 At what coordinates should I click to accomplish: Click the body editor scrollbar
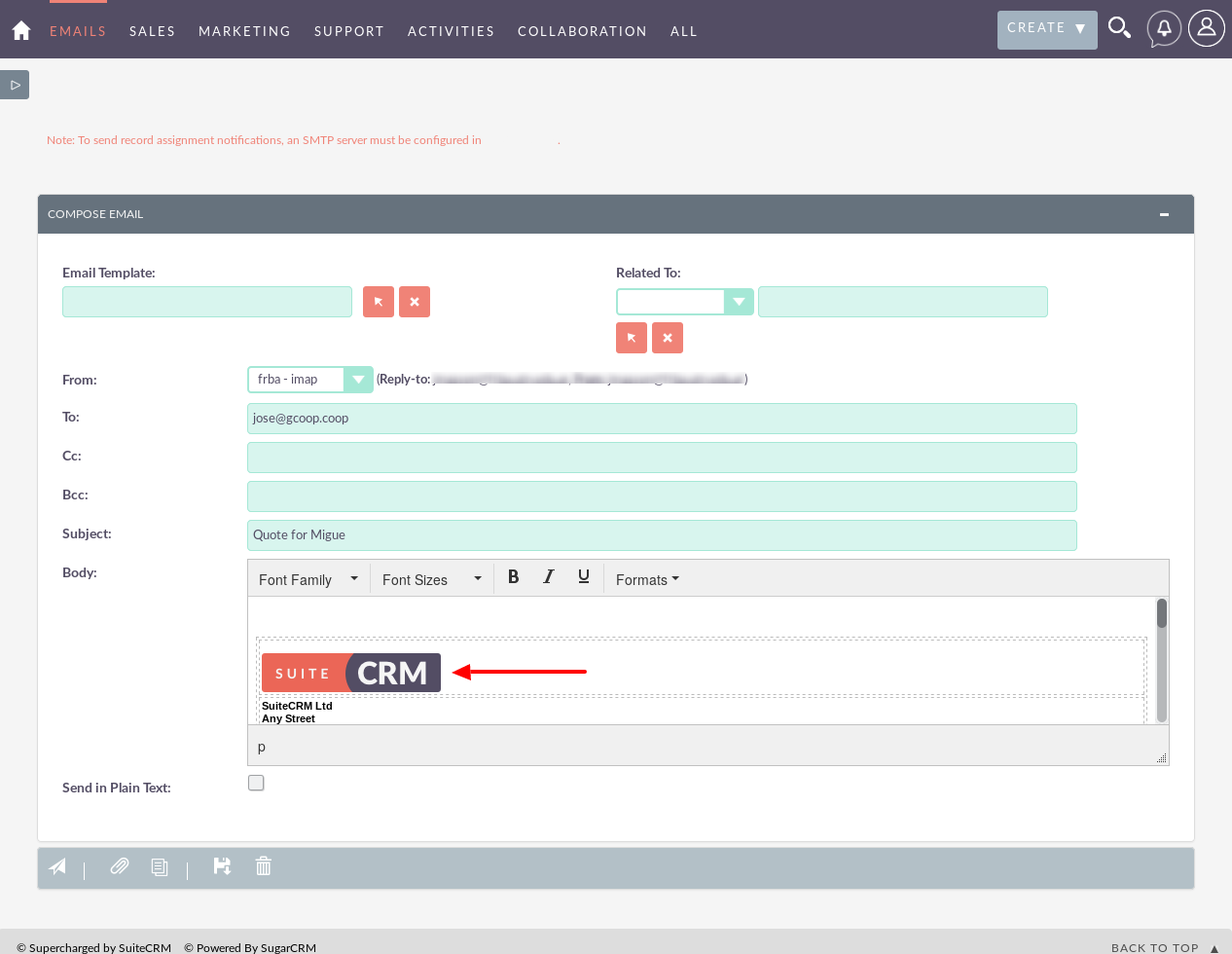(1162, 661)
